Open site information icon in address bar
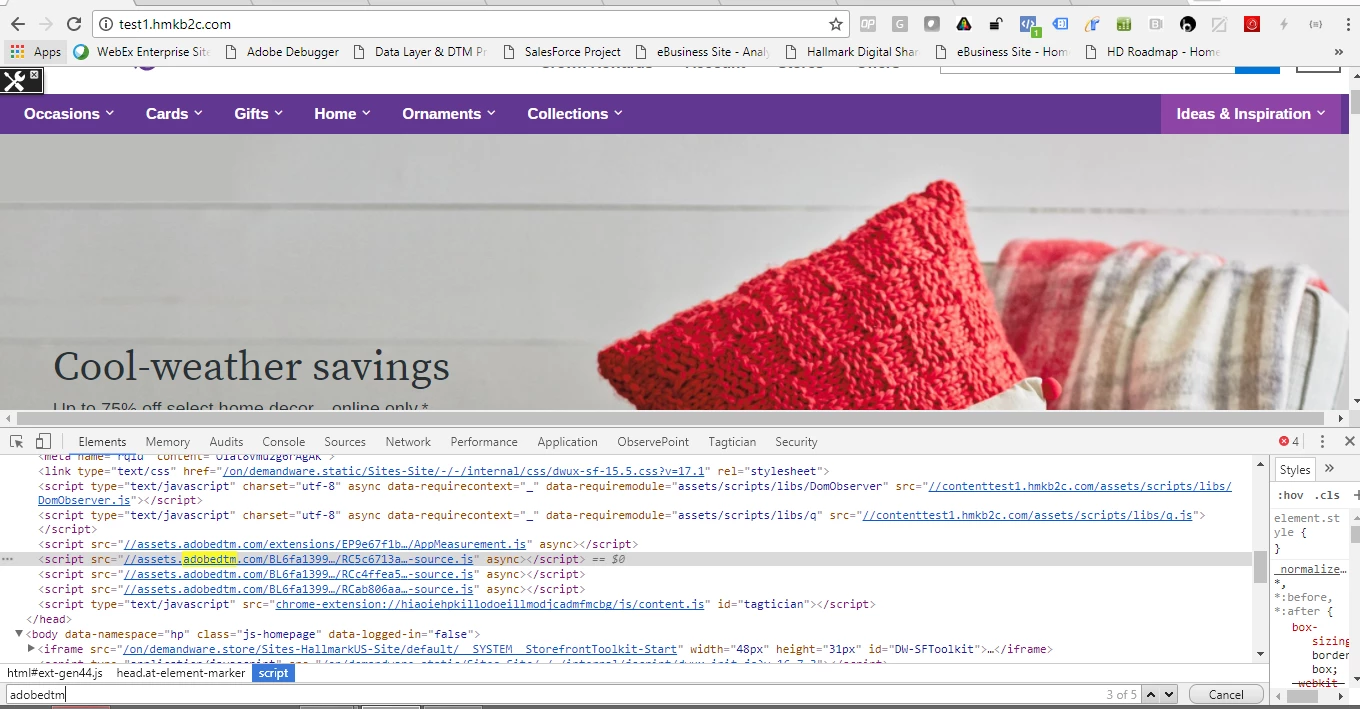1360x709 pixels. (x=106, y=24)
